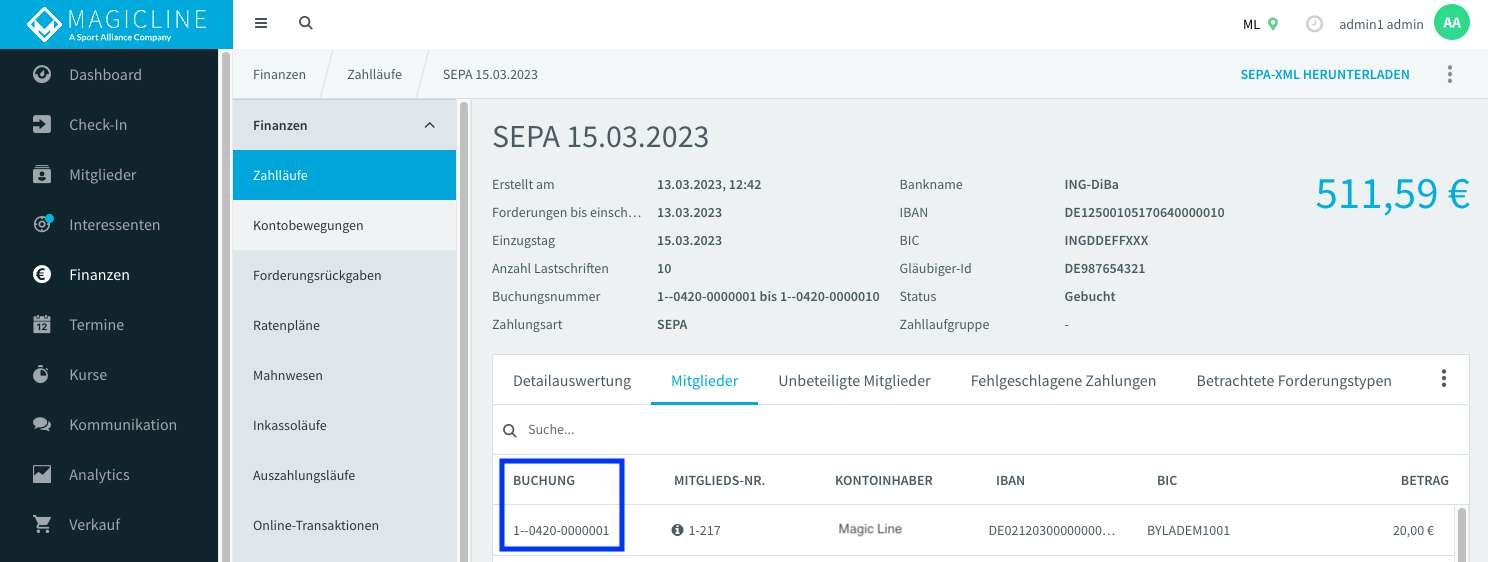
Task: Open the search magnifier in top bar
Action: 306,23
